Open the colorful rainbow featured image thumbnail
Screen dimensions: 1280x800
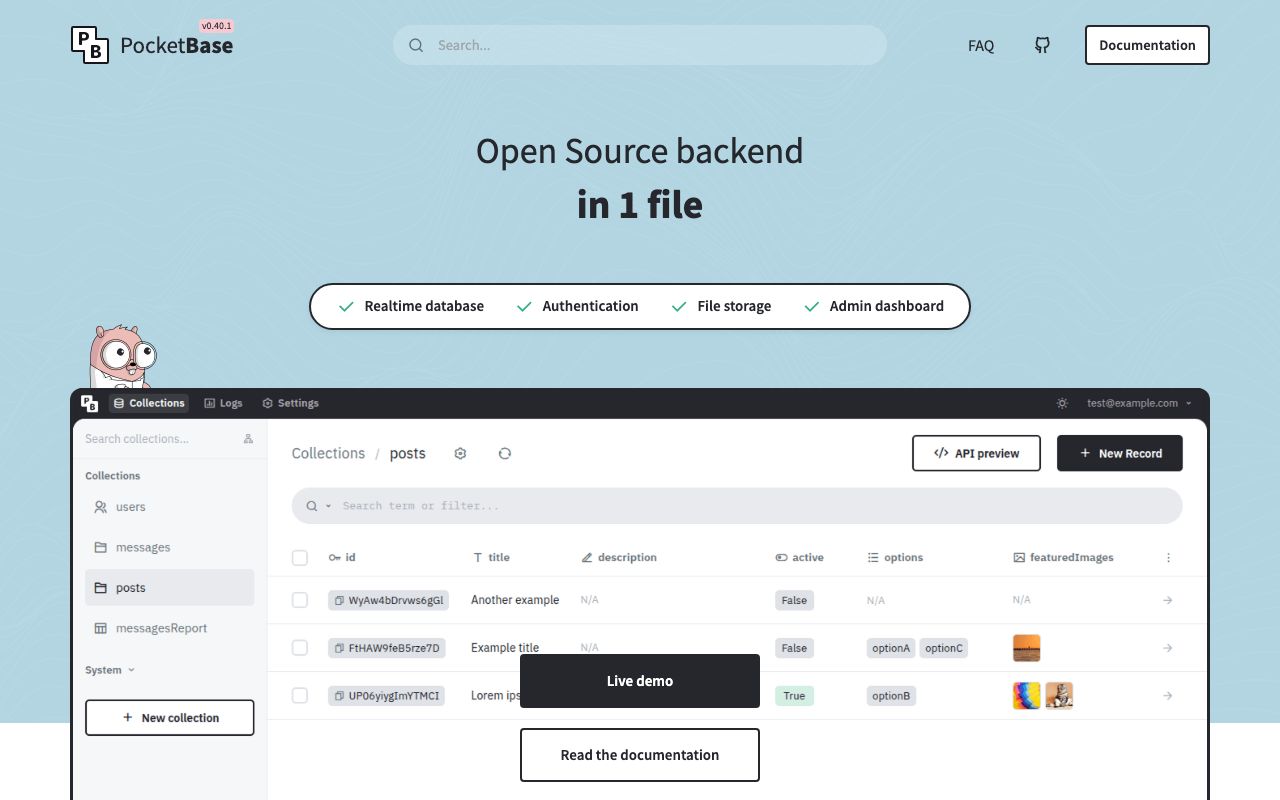coord(1027,696)
